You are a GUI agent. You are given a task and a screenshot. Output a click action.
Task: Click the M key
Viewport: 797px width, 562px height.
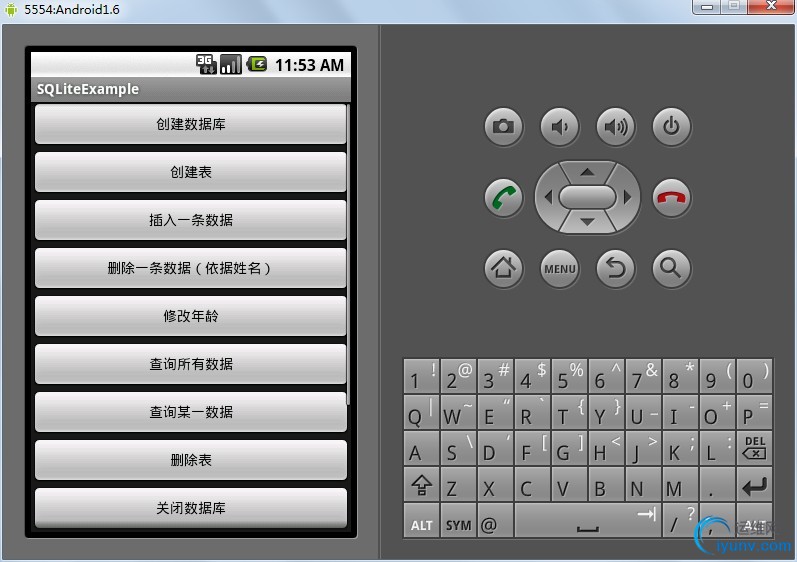click(680, 485)
